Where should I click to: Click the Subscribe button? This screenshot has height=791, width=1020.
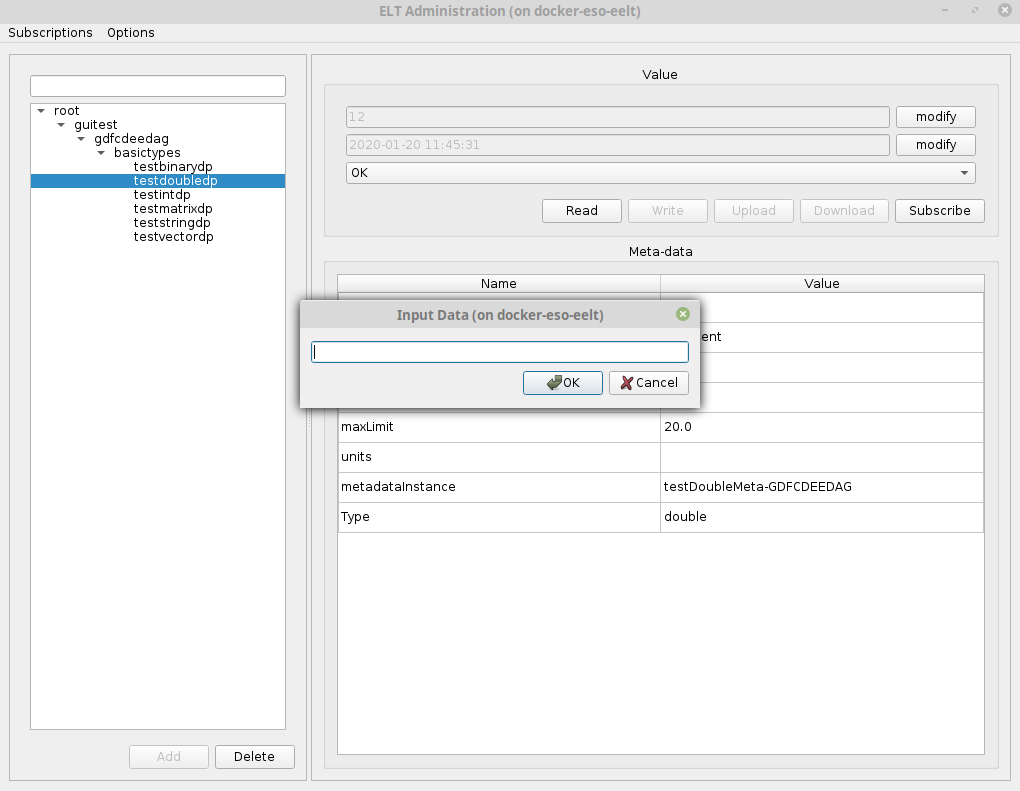(939, 211)
